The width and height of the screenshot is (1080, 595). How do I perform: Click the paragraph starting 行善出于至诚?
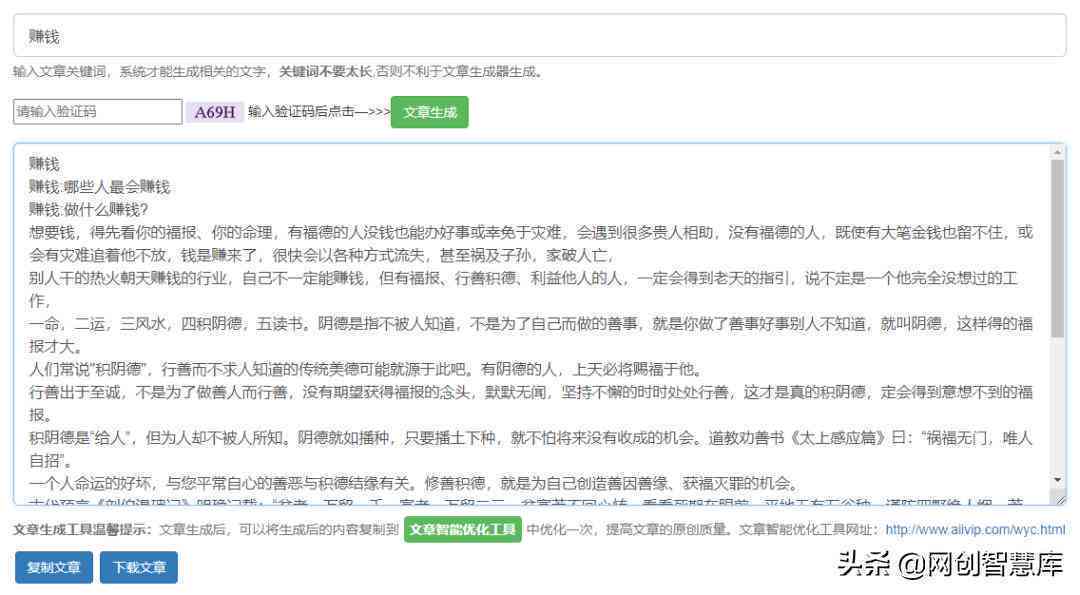pos(531,403)
